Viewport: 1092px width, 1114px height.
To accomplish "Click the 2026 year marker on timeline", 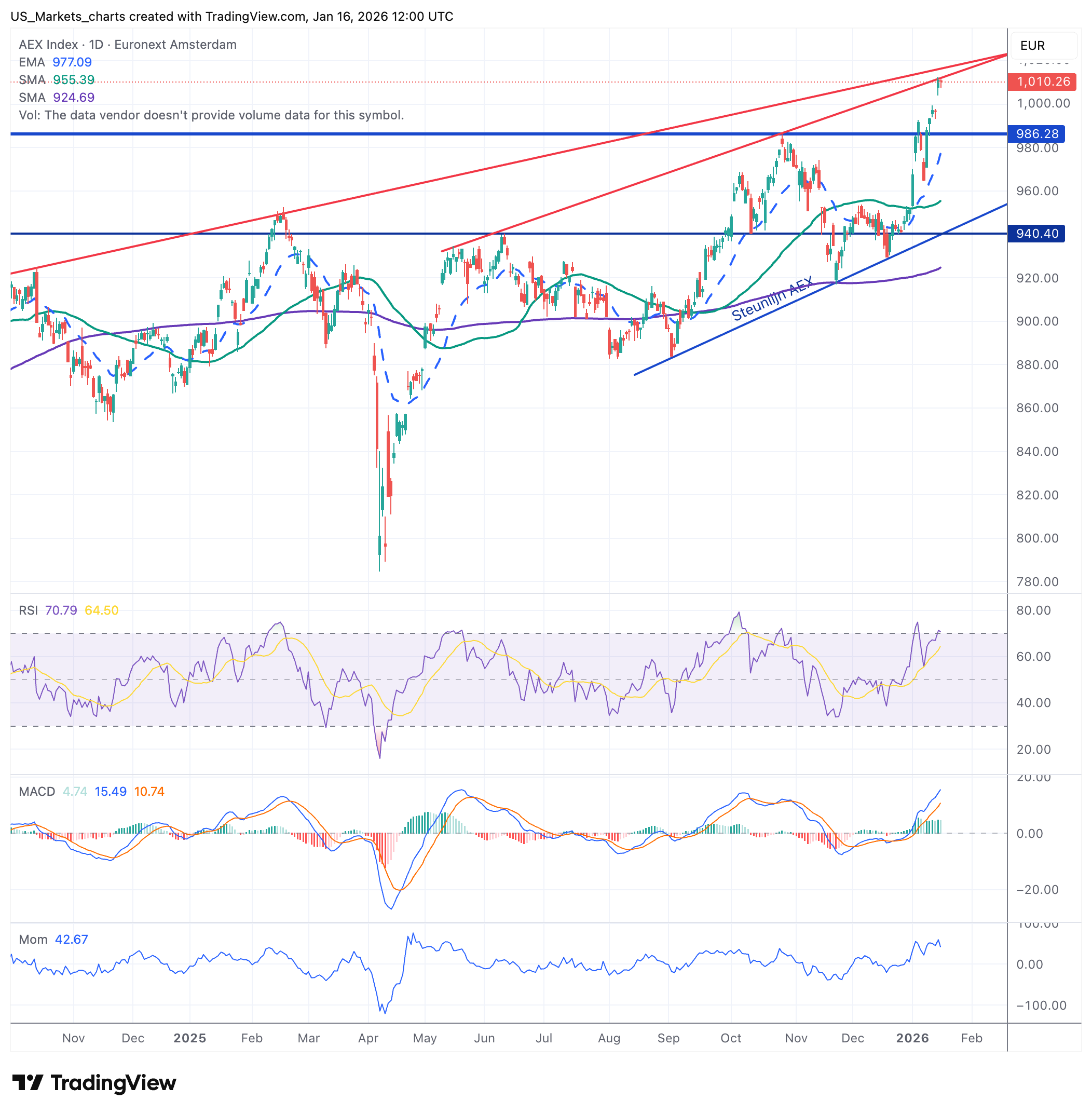I will click(912, 1038).
